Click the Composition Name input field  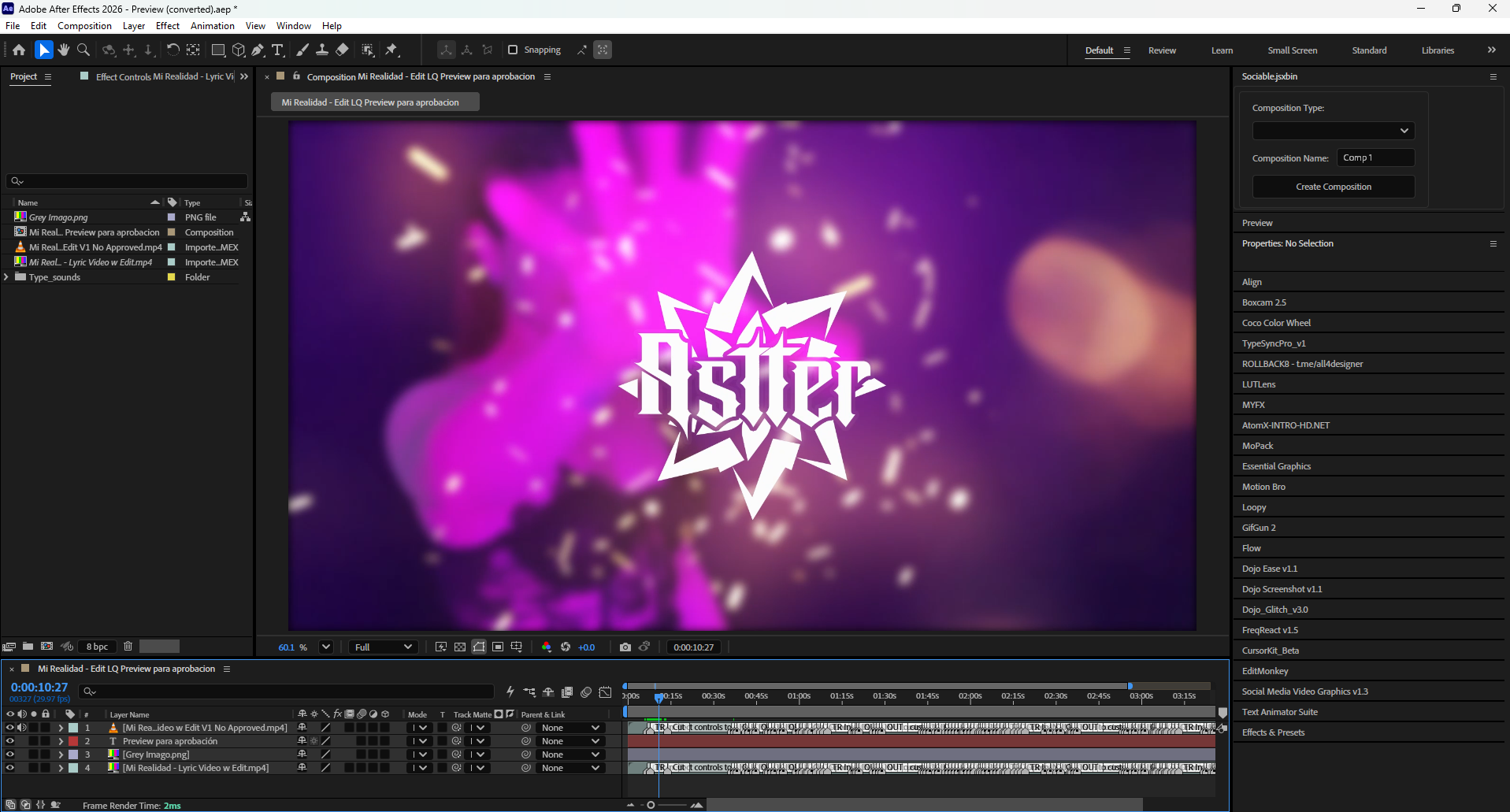(x=1378, y=158)
